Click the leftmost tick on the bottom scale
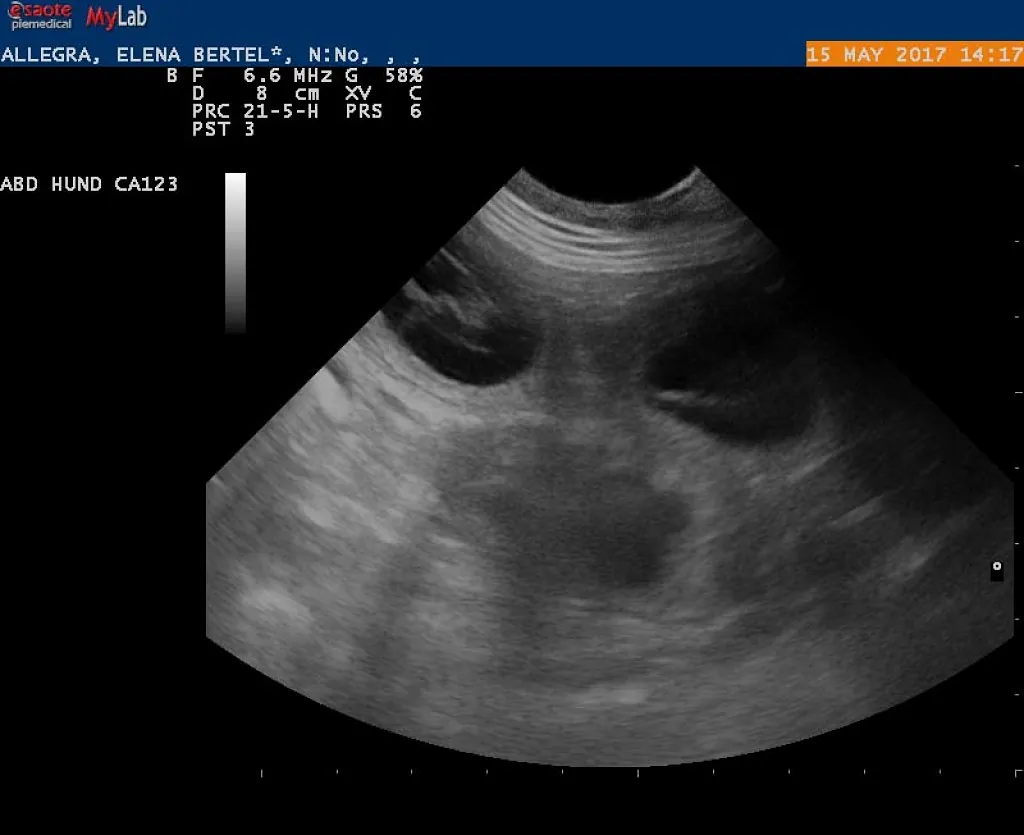The height and width of the screenshot is (835, 1024). click(x=262, y=773)
